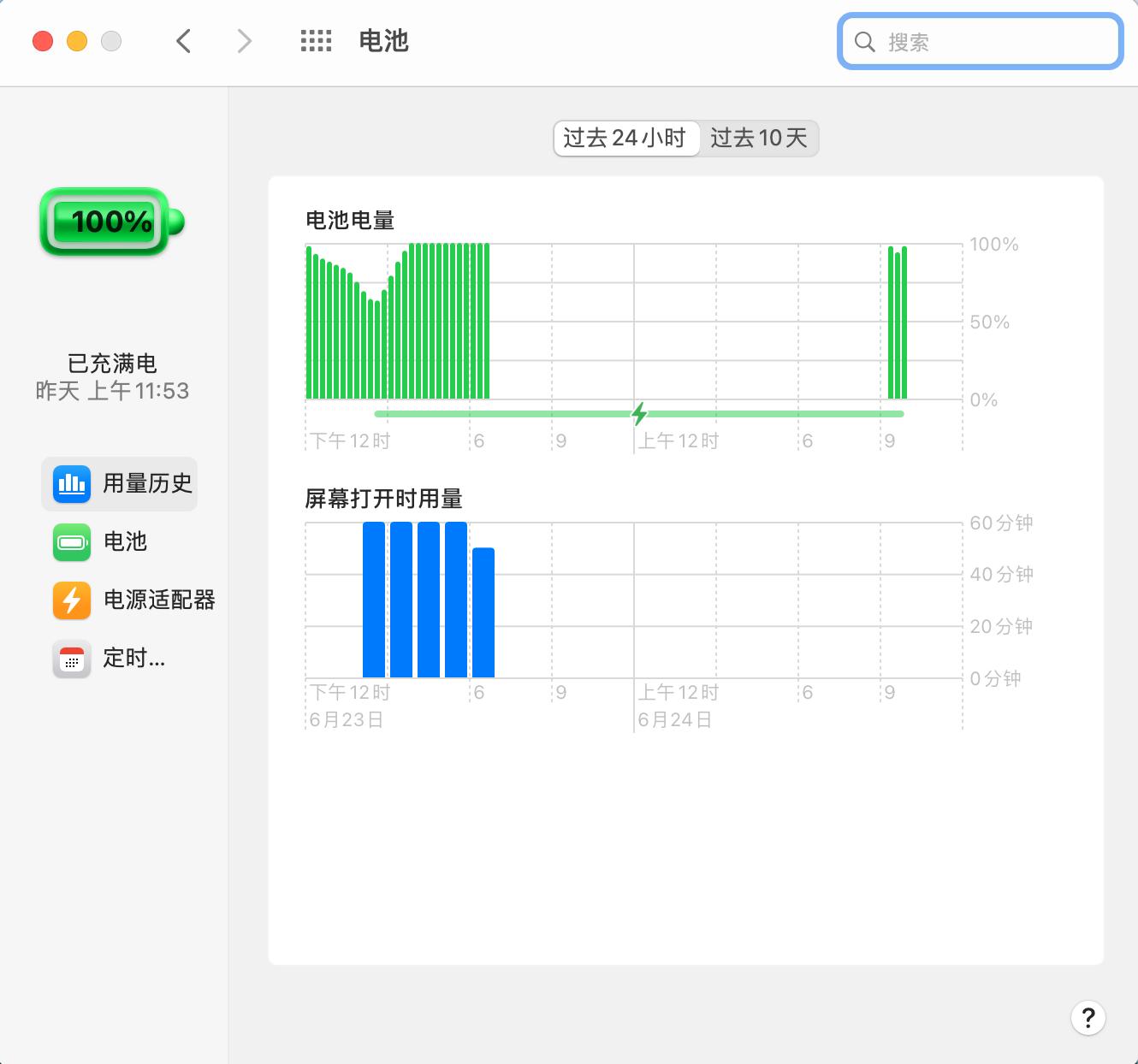Click the 100% battery status icon
Viewport: 1138px width, 1064px height.
(x=112, y=222)
